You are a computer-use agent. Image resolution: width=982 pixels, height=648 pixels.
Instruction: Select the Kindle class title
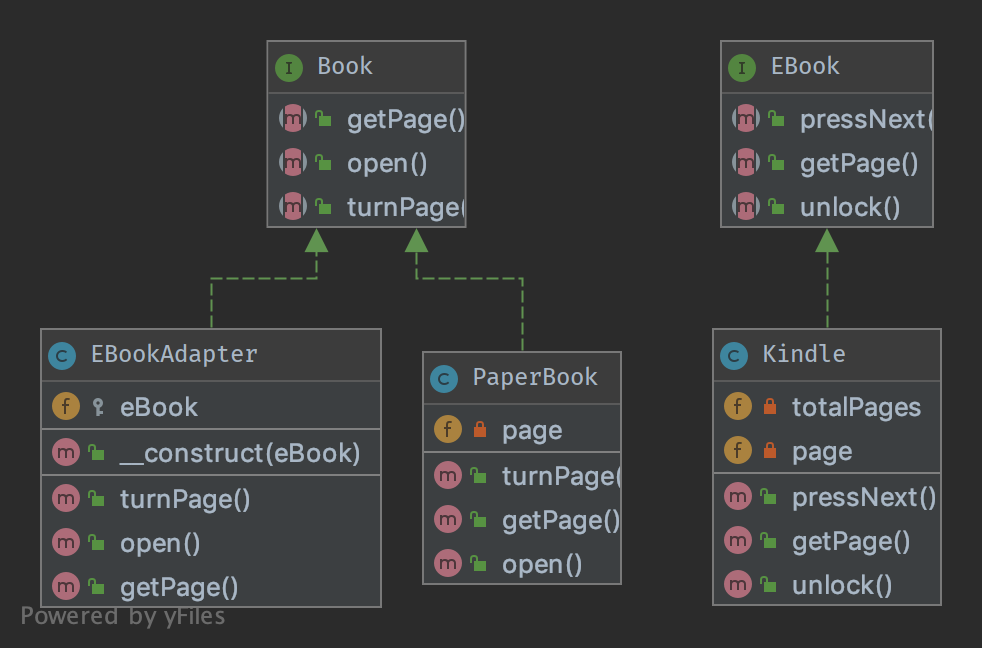coord(804,355)
